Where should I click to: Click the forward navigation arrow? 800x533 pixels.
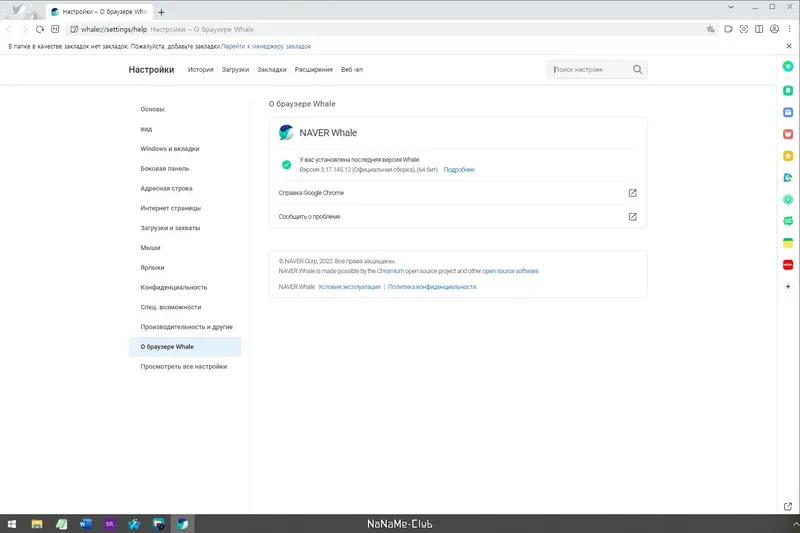[24, 29]
